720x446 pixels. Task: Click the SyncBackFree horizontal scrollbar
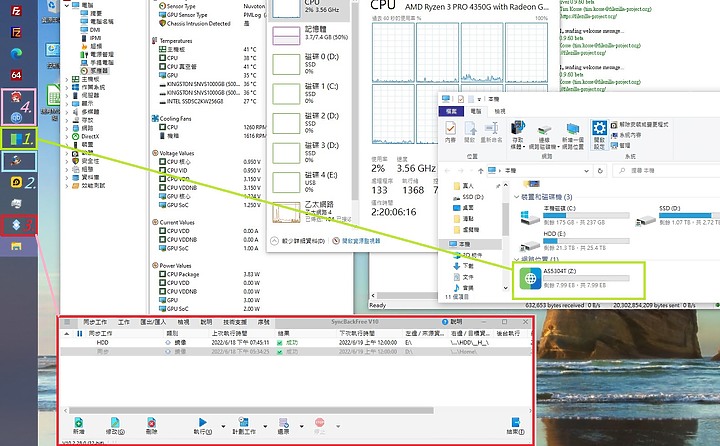(x=251, y=410)
